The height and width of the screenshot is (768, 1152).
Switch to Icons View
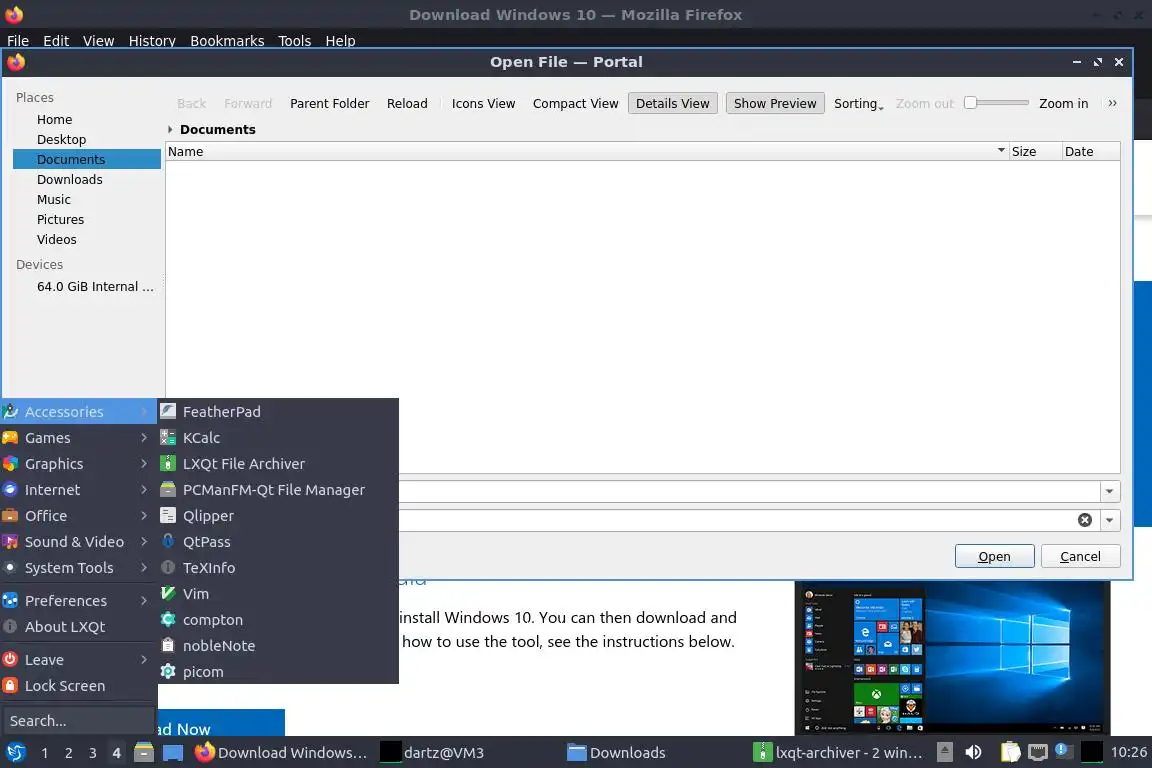click(483, 104)
